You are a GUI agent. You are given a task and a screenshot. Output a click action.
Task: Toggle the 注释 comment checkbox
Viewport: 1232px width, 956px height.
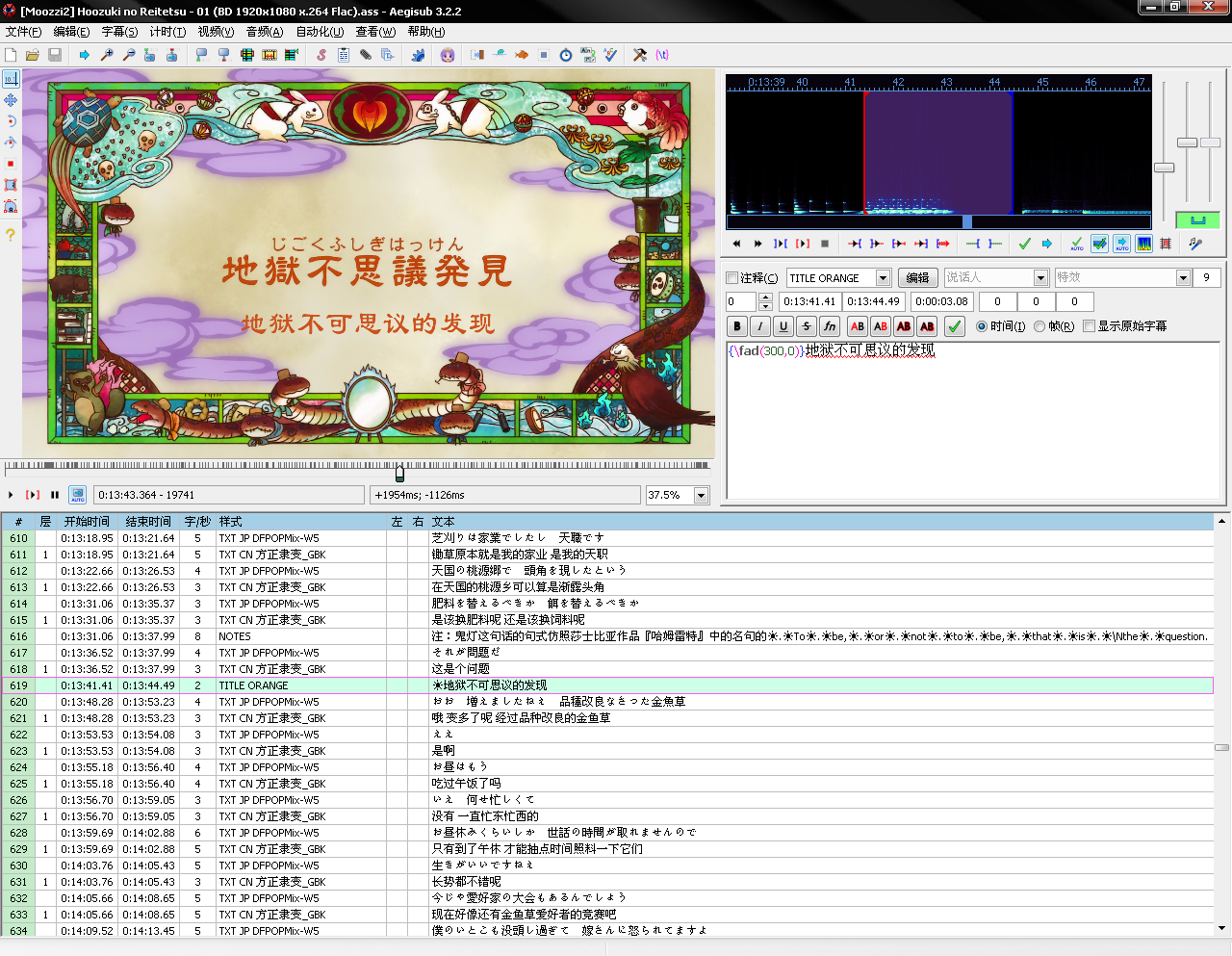tap(731, 278)
